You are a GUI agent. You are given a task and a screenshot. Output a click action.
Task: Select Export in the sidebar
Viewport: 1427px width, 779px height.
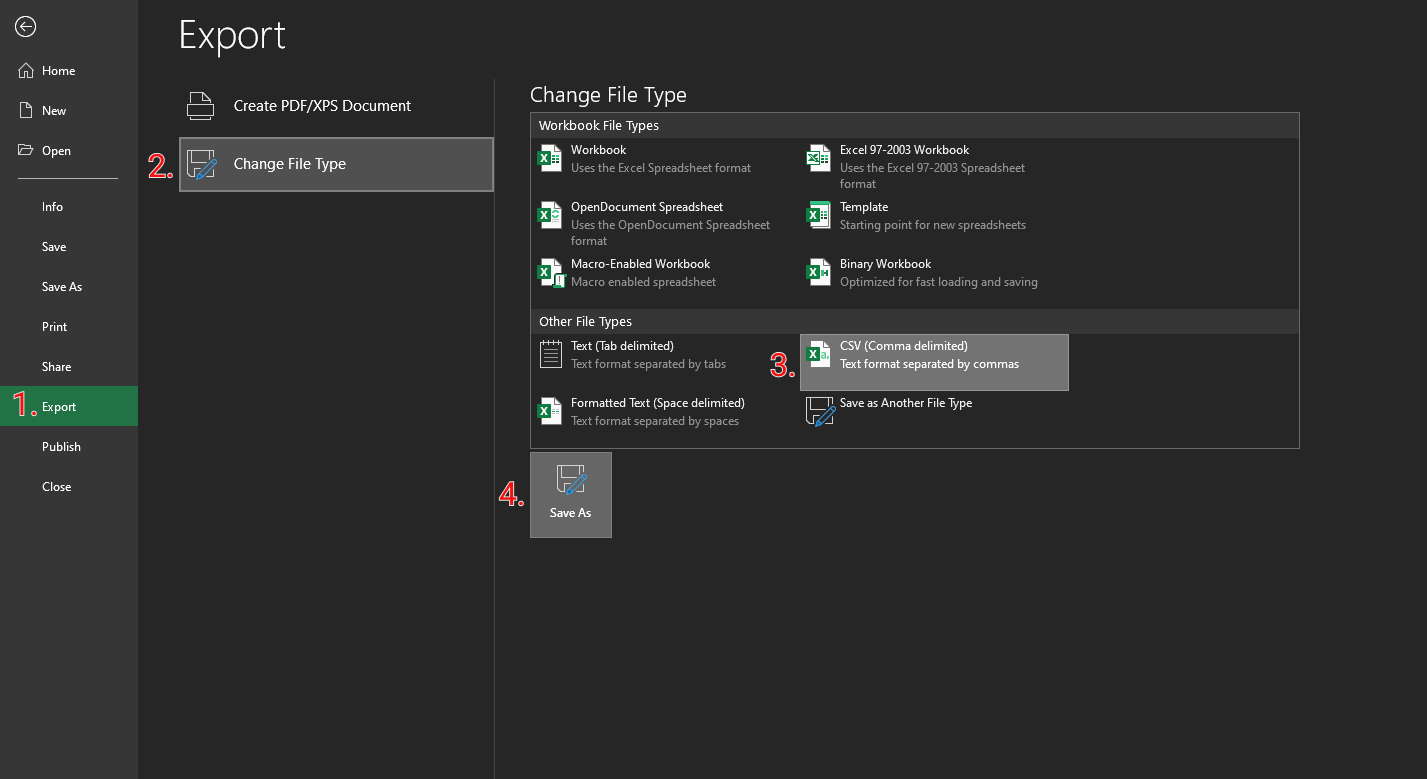69,406
